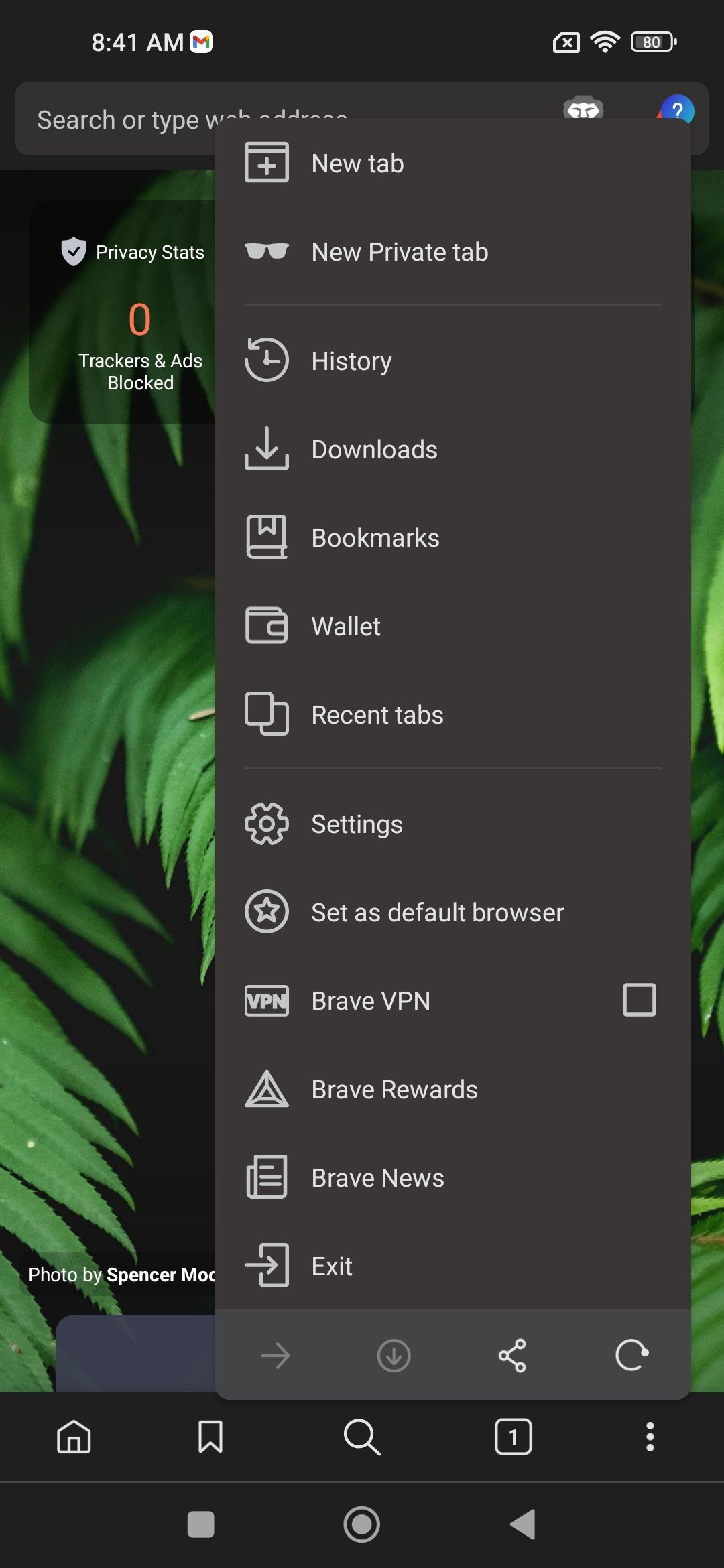
Task: Tap the Brave Shields lion icon
Action: pos(583,108)
